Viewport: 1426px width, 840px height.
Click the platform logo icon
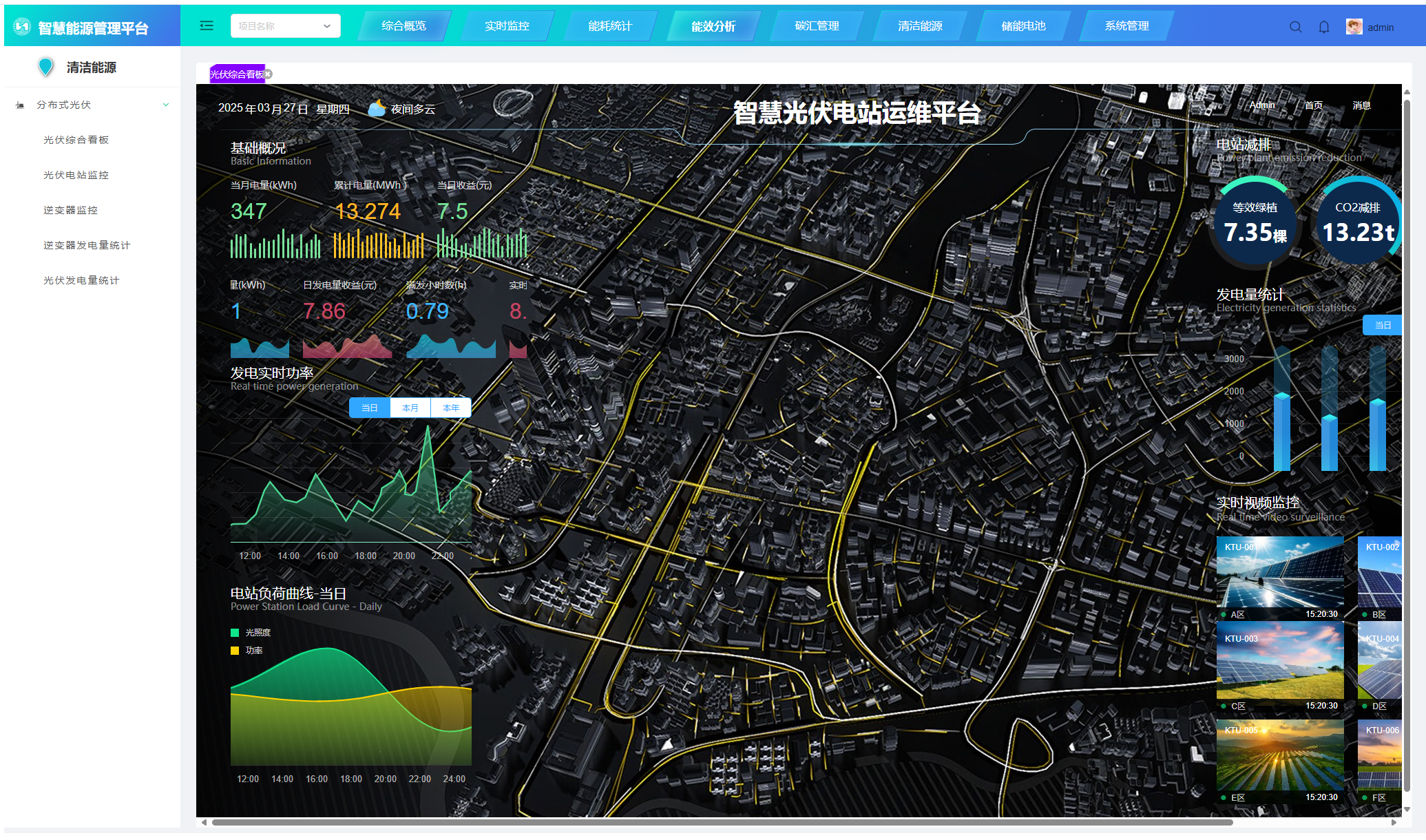(x=22, y=27)
